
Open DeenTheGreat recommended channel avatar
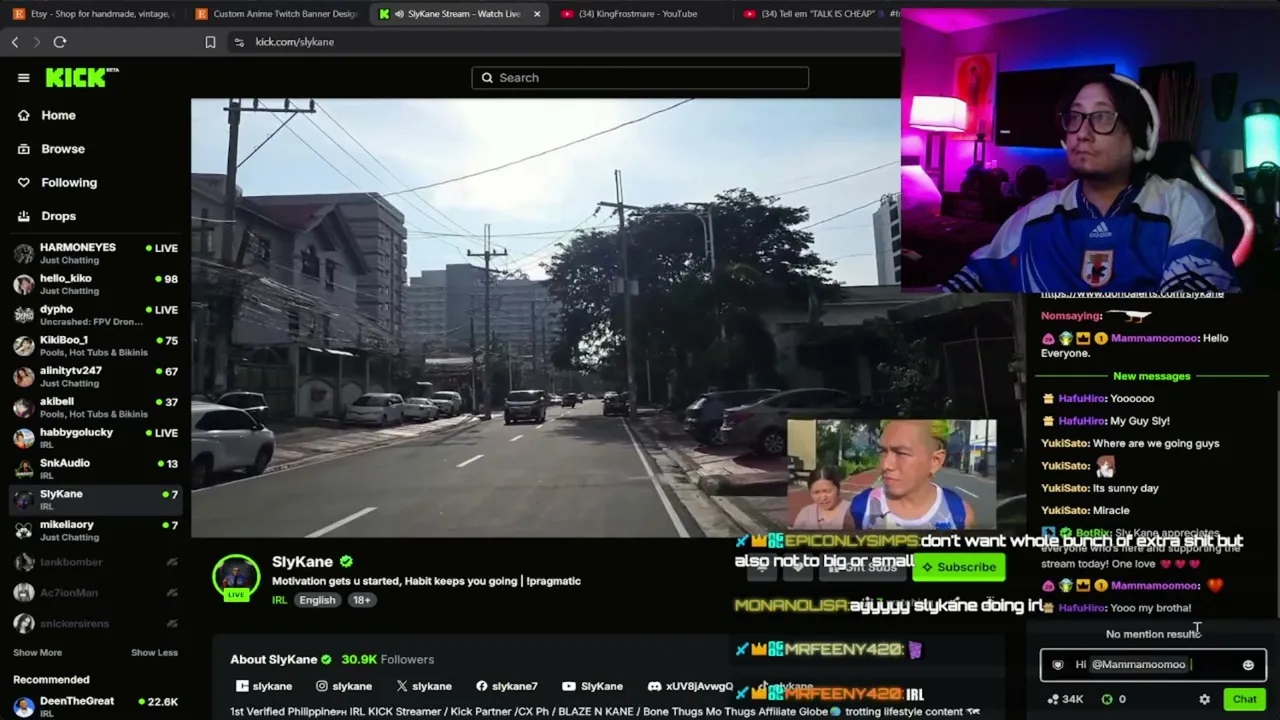tap(23, 707)
